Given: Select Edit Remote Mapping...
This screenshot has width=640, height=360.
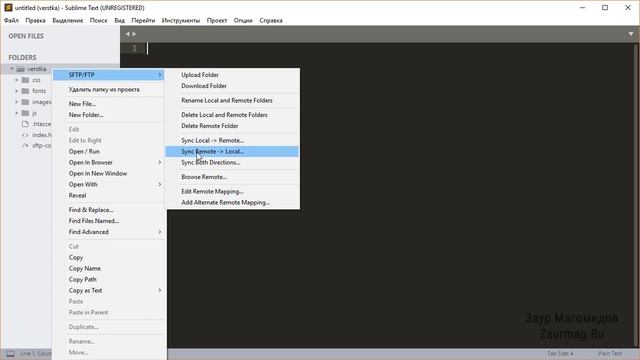Looking at the screenshot, I should click(232, 191).
